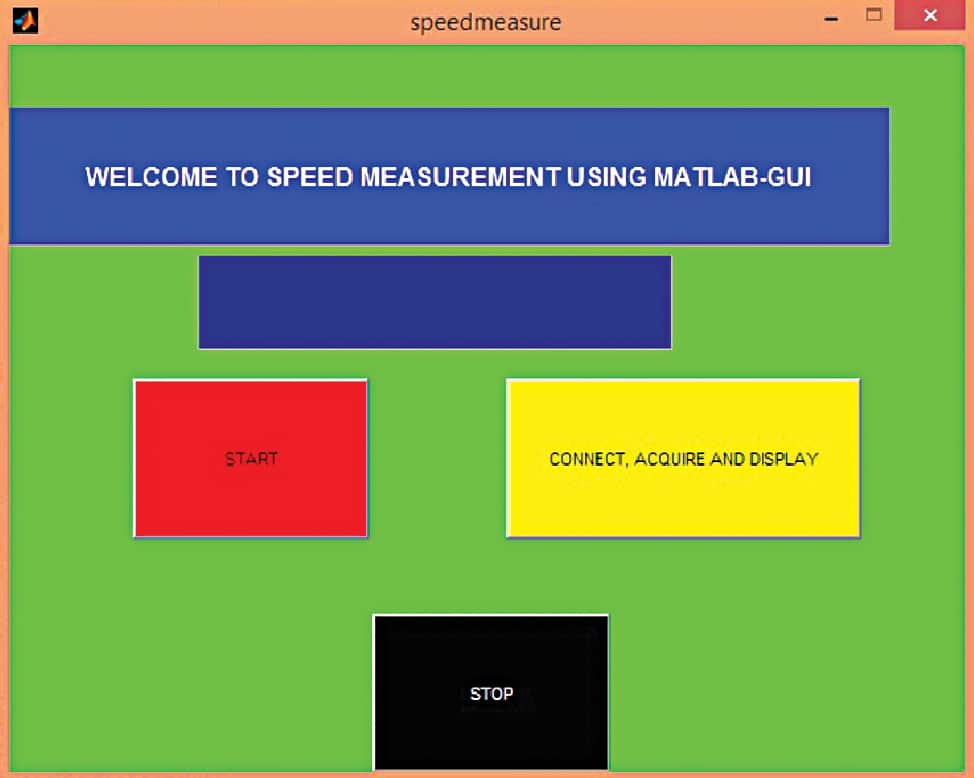Maximize the speedmeasure window
Image resolution: width=974 pixels, height=778 pixels.
[874, 16]
